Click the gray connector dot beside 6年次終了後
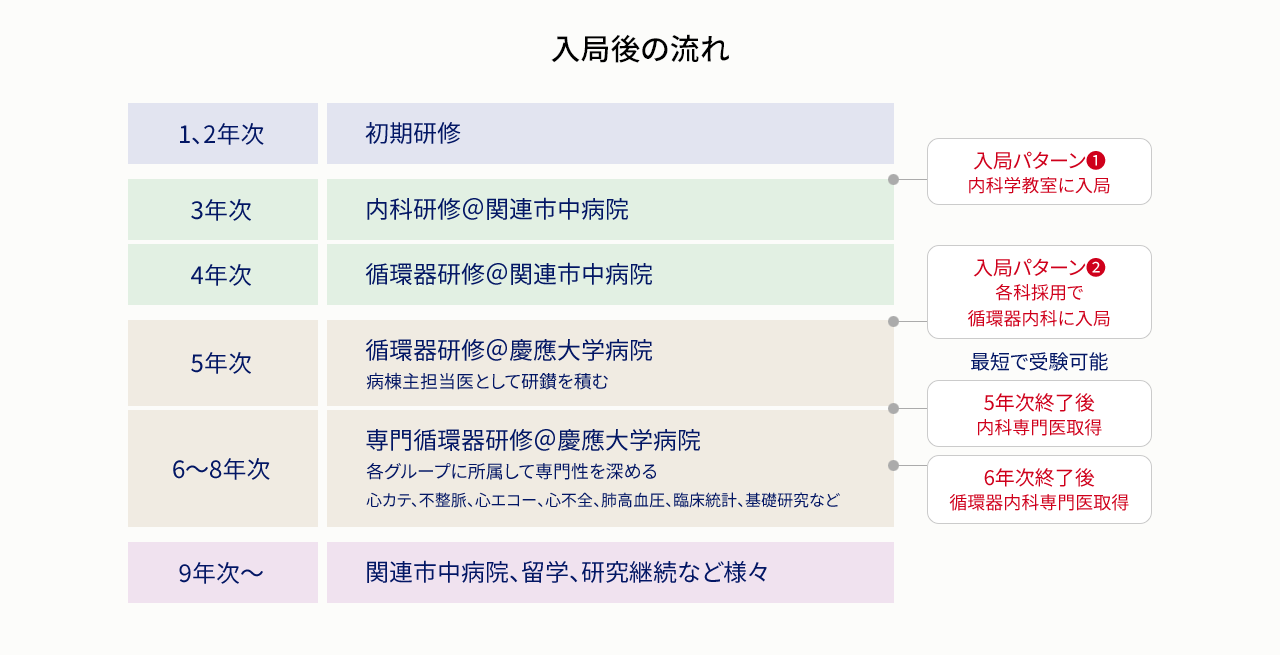This screenshot has width=1280, height=655. [x=893, y=465]
